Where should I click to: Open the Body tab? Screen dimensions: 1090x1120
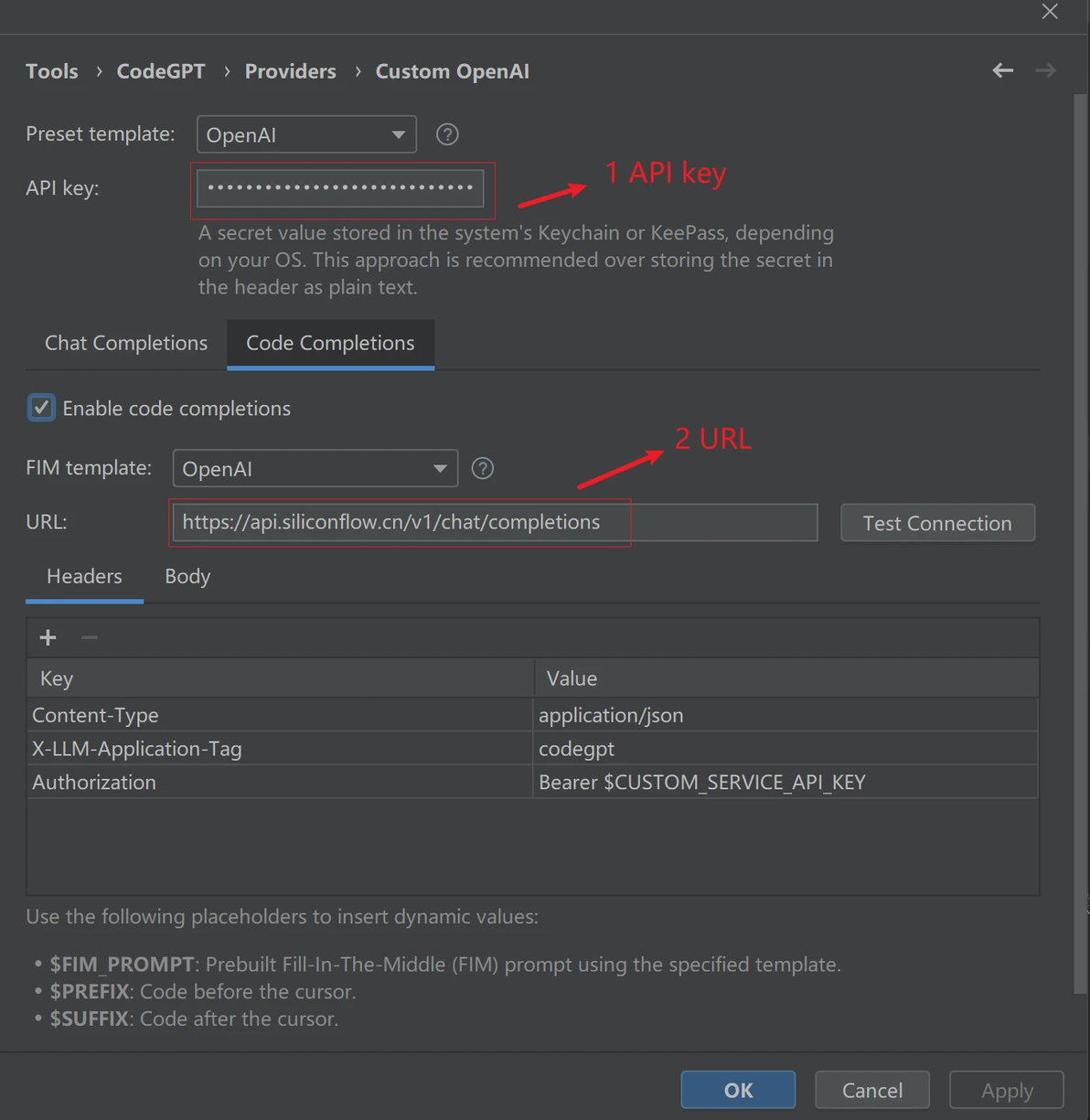click(x=187, y=576)
